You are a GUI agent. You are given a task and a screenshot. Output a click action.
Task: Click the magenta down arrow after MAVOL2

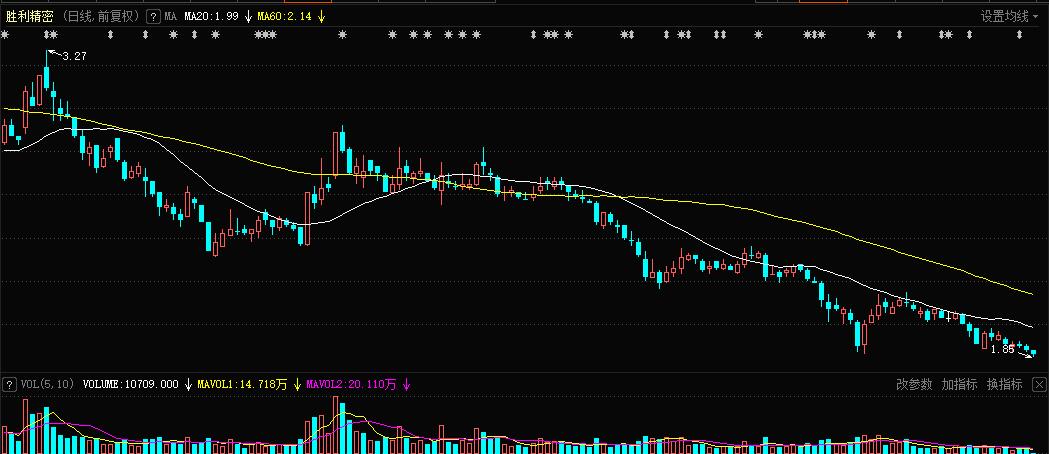406,384
